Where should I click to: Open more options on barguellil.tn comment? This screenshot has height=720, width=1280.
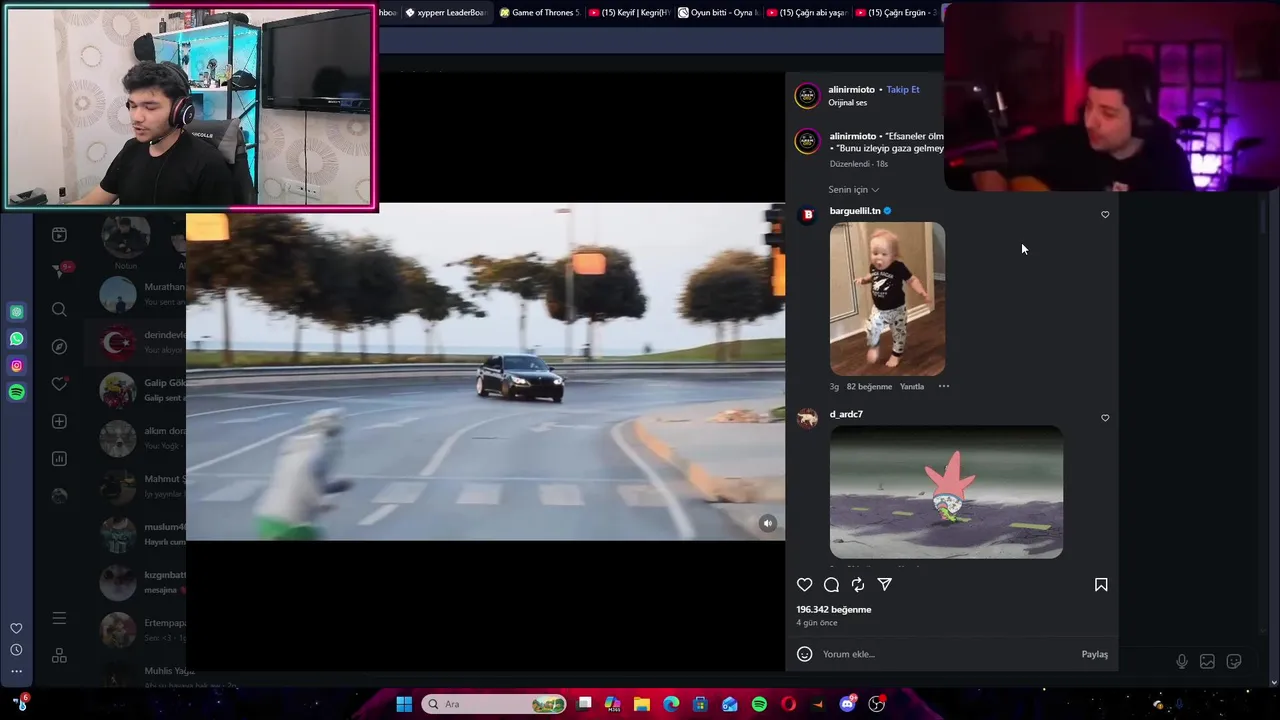coord(943,386)
